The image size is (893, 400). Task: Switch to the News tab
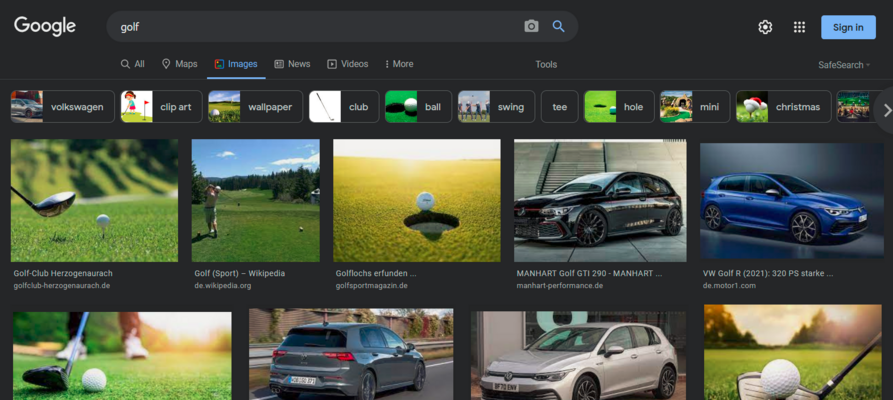pos(292,64)
